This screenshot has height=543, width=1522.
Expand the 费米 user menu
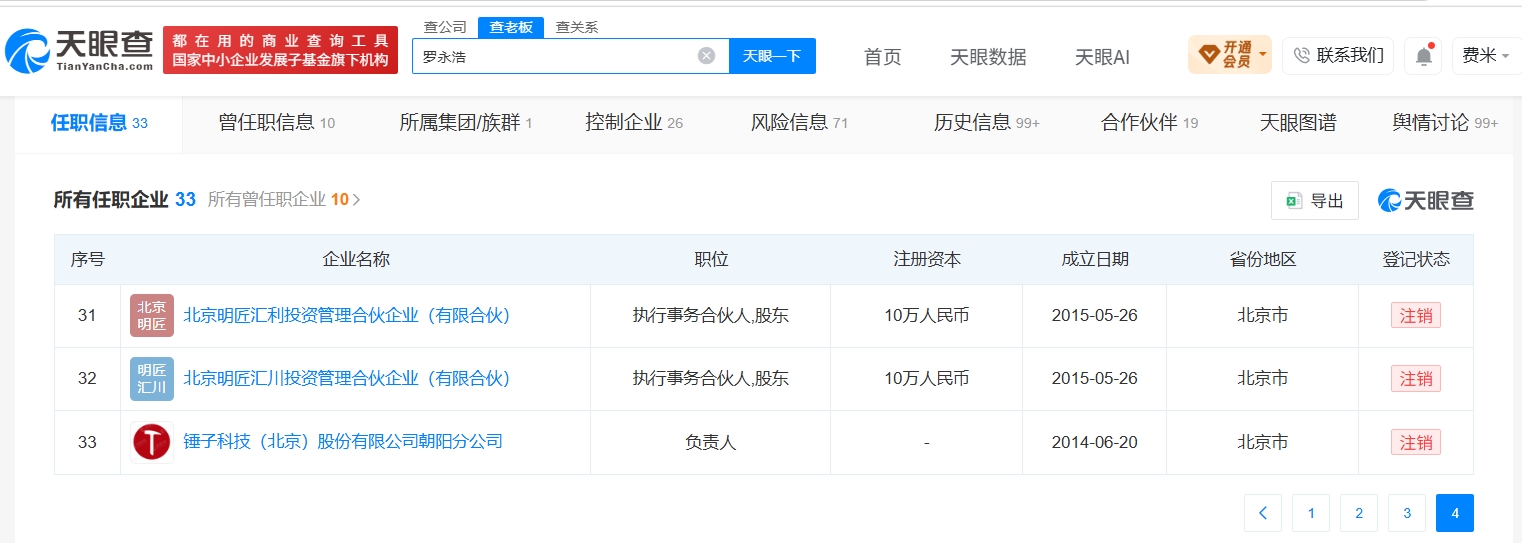point(1487,55)
